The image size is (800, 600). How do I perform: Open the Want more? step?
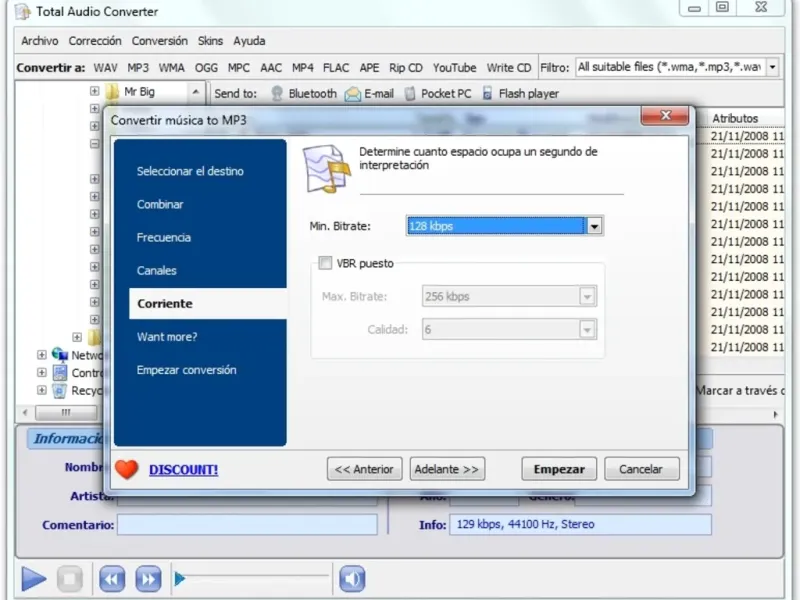167,337
